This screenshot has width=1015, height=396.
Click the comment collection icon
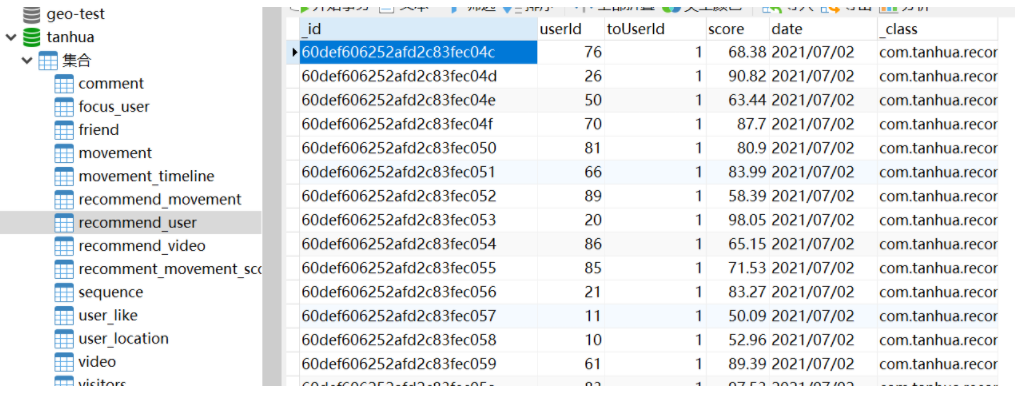point(64,83)
